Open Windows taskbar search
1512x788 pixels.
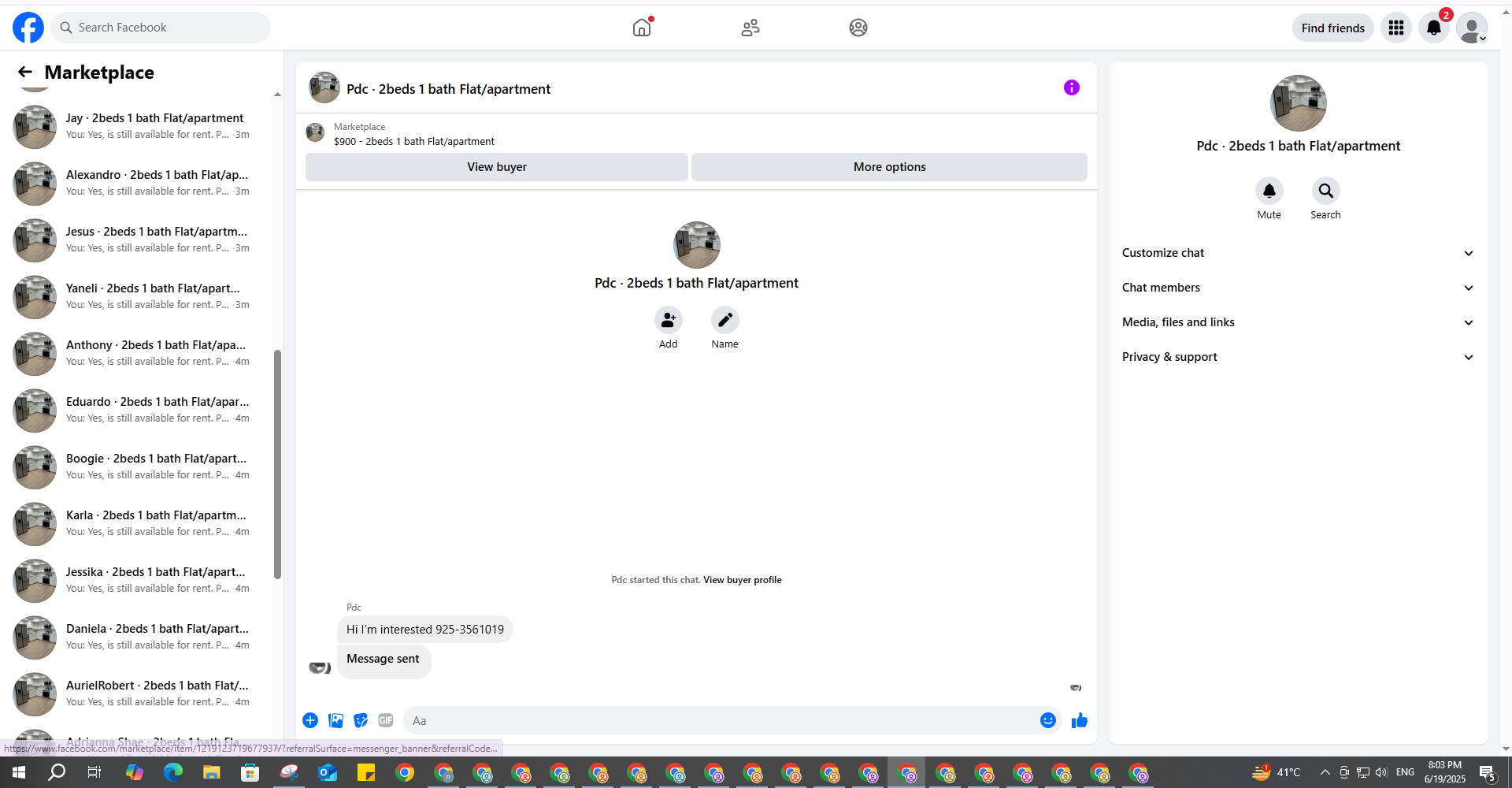tap(57, 772)
